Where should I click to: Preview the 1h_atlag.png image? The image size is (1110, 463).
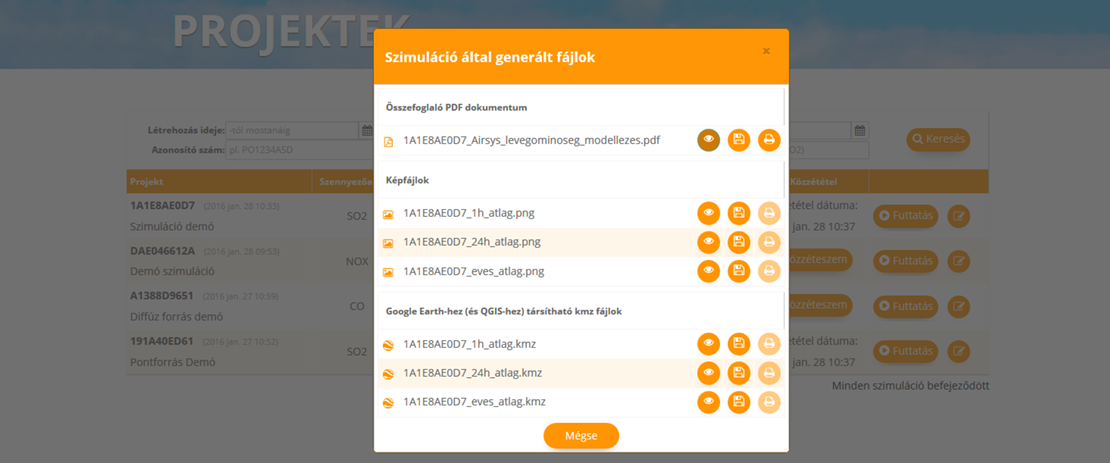click(708, 212)
